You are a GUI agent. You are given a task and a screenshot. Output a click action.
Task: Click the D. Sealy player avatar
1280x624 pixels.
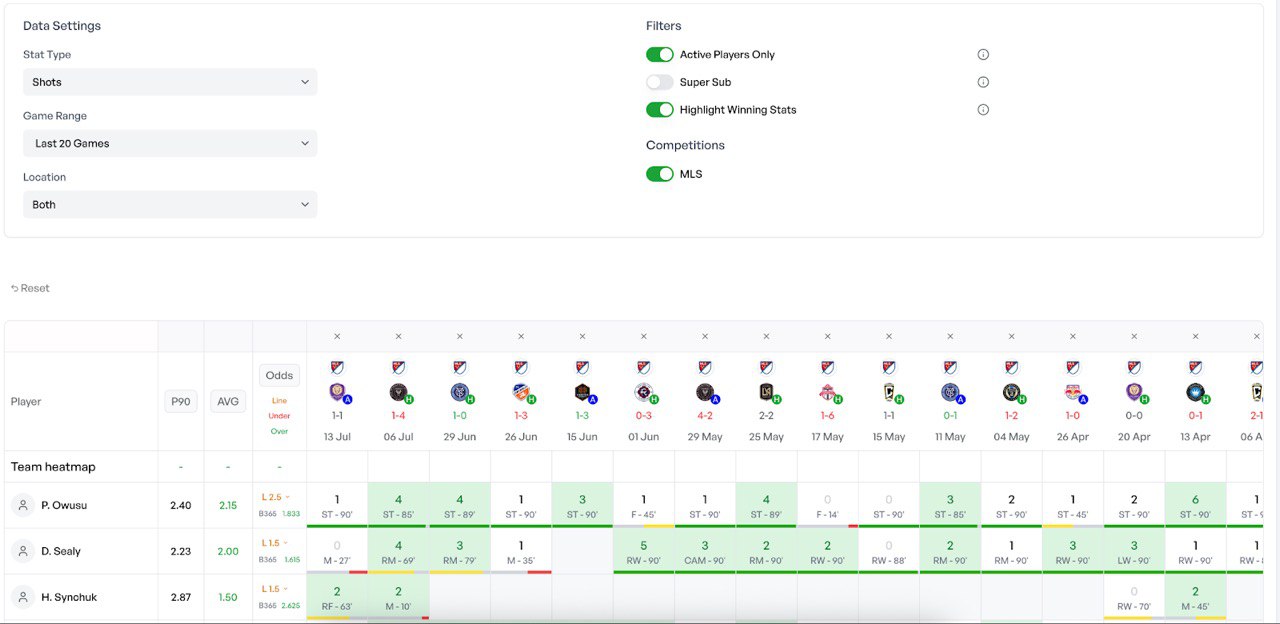(22, 551)
